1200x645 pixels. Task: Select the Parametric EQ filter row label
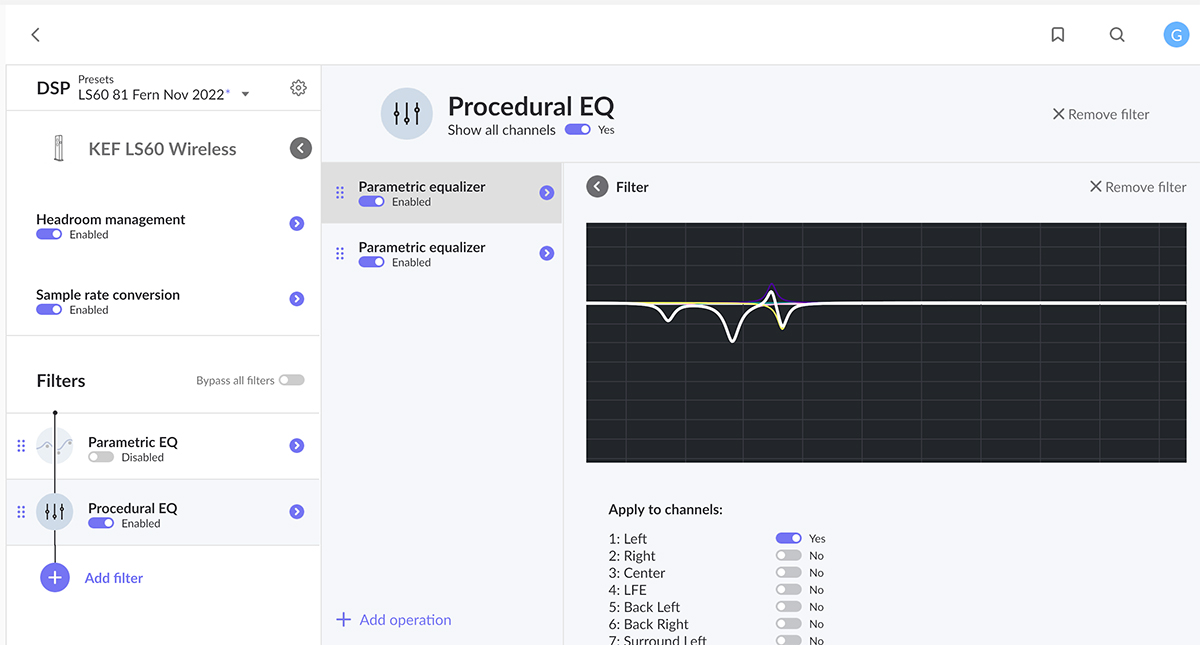pyautogui.click(x=133, y=442)
